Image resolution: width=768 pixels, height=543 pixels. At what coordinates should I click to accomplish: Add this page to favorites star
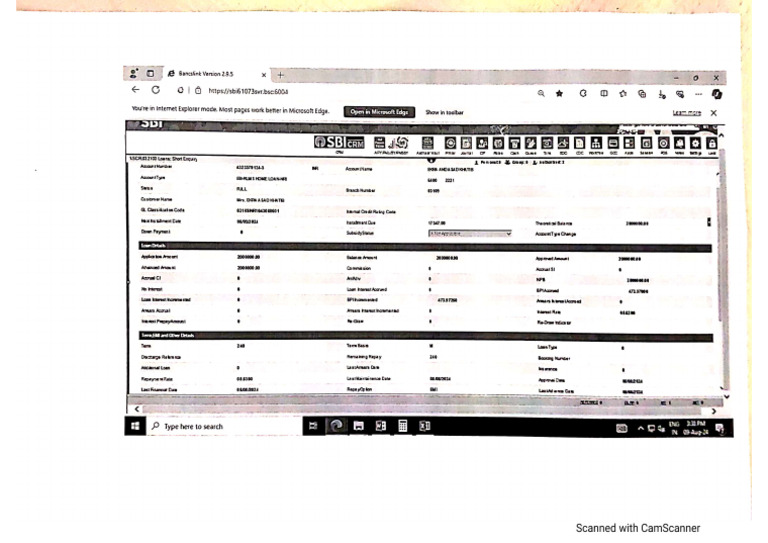[x=559, y=93]
